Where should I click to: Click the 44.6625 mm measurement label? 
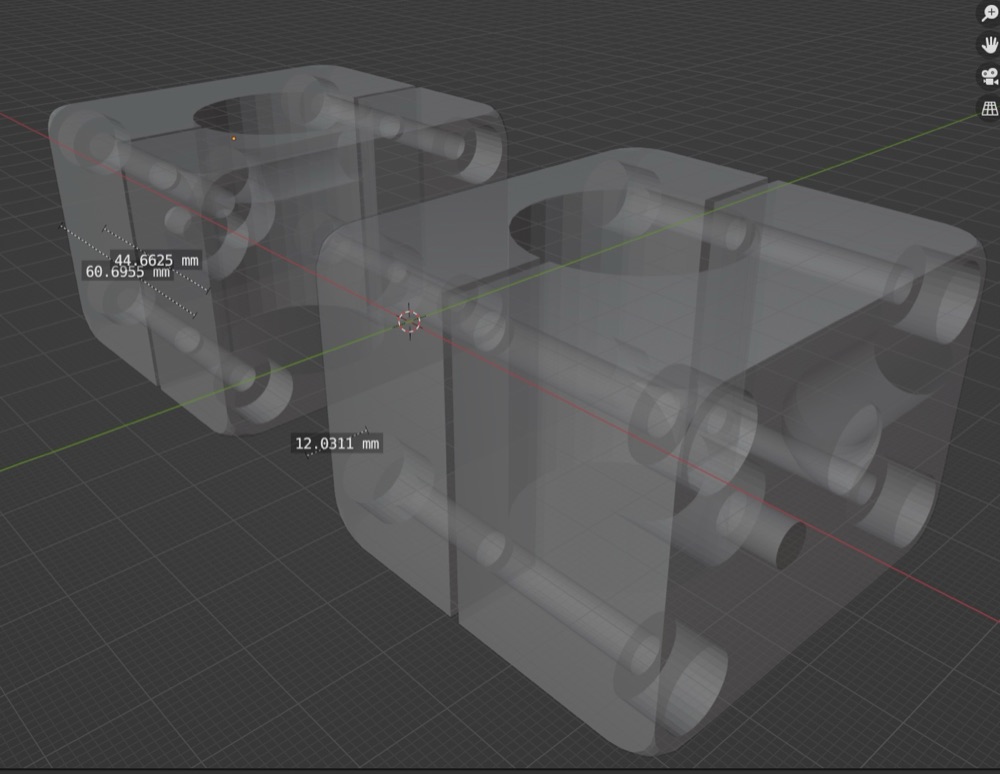[156, 260]
